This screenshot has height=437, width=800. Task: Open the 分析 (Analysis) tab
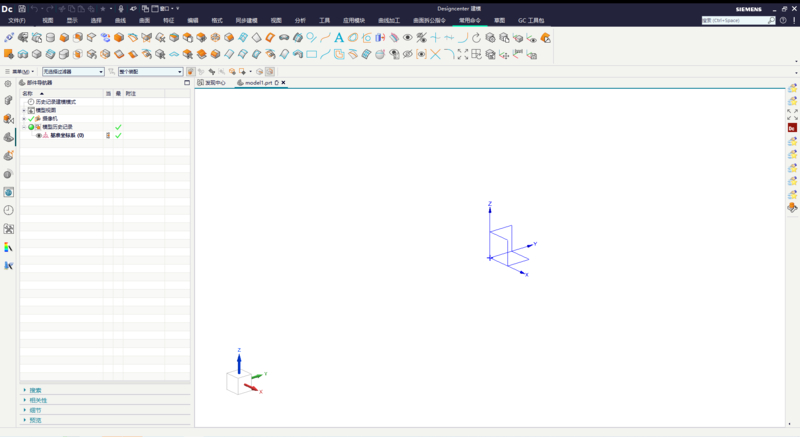tap(300, 20)
